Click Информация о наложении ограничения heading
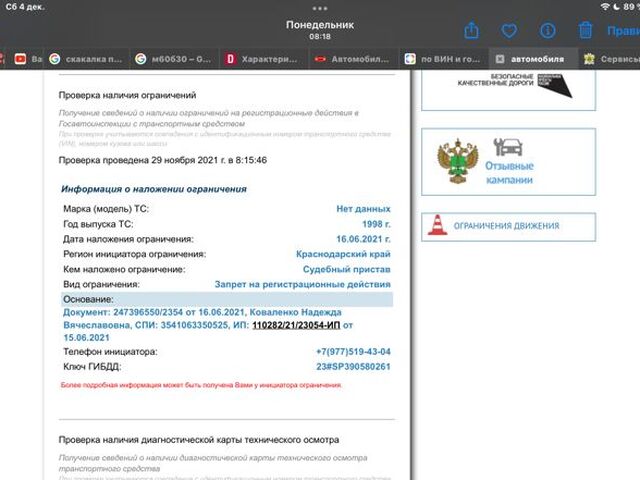The width and height of the screenshot is (640, 480). pos(154,189)
